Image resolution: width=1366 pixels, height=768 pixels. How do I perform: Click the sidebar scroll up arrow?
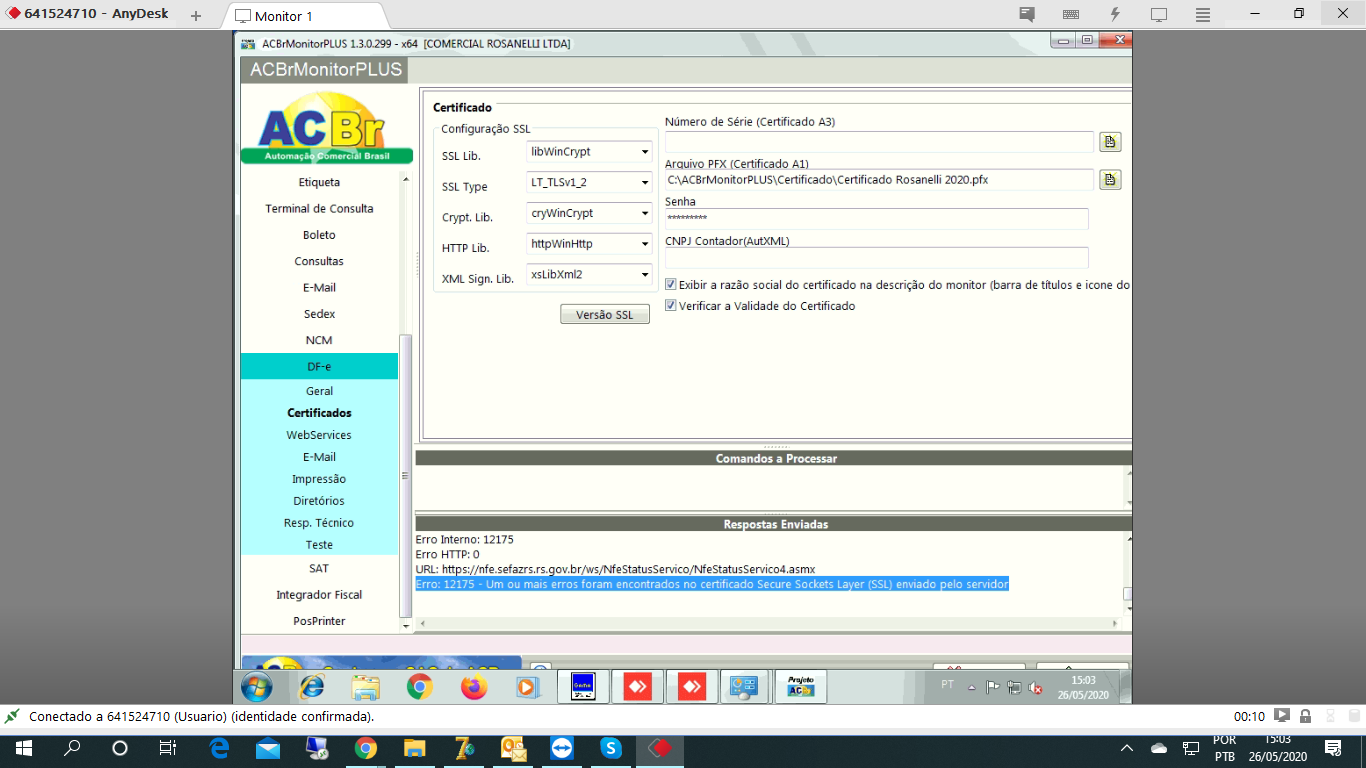pyautogui.click(x=405, y=179)
